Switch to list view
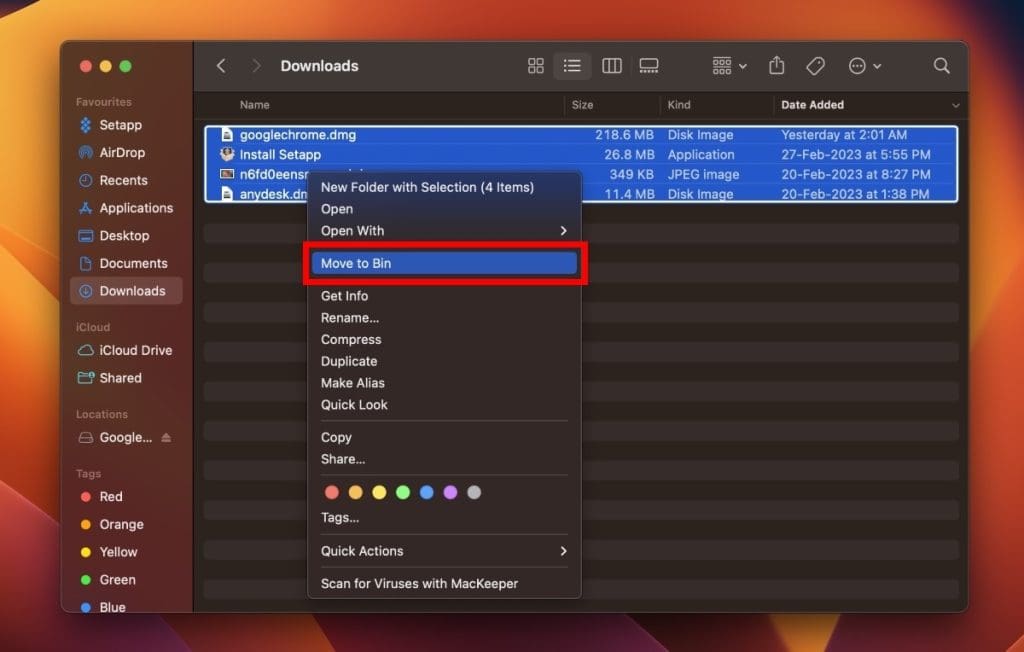Viewport: 1024px width, 652px height. 572,66
